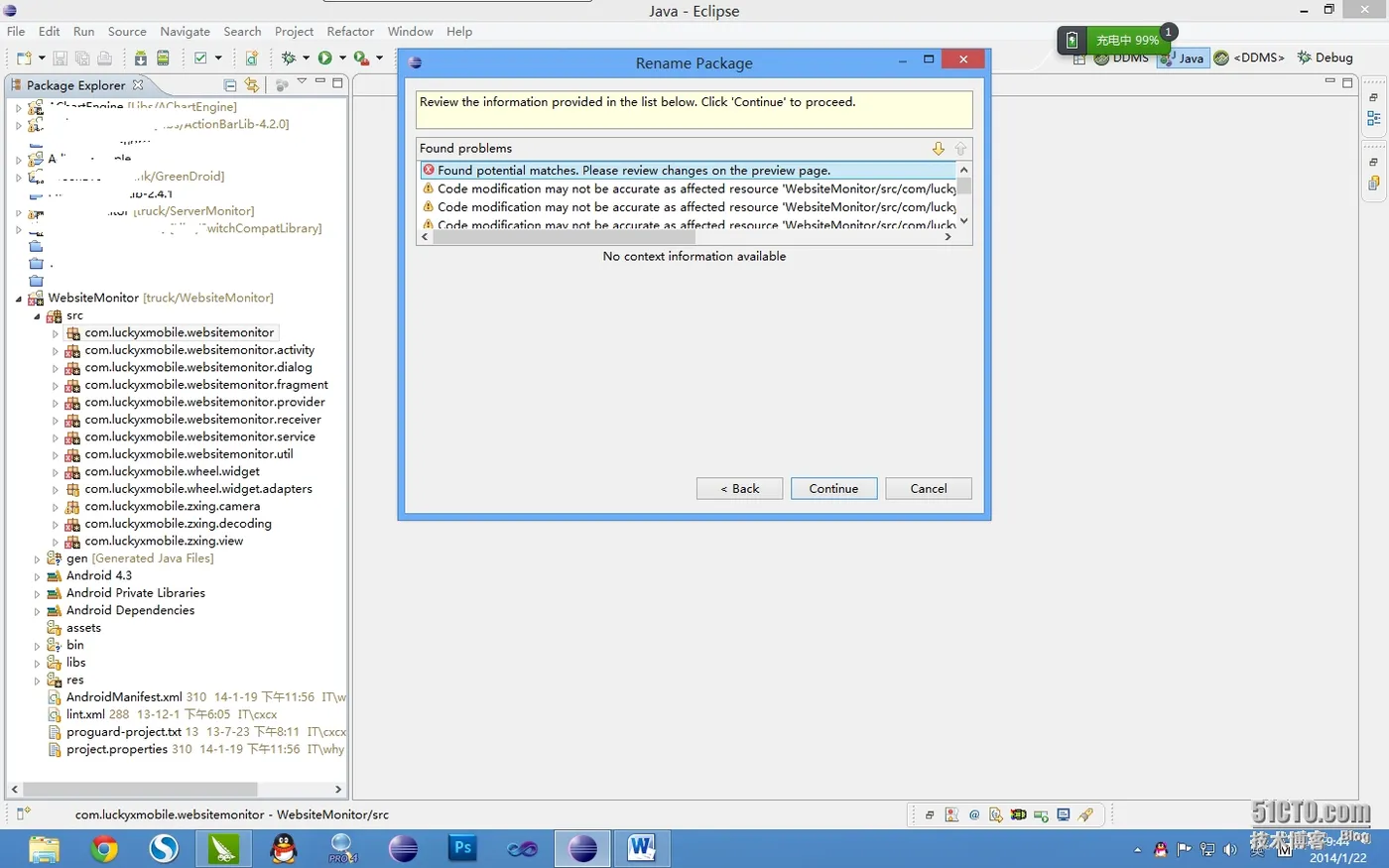Collapse the WebsiteMonitor project node
1389x868 pixels.
coord(19,299)
